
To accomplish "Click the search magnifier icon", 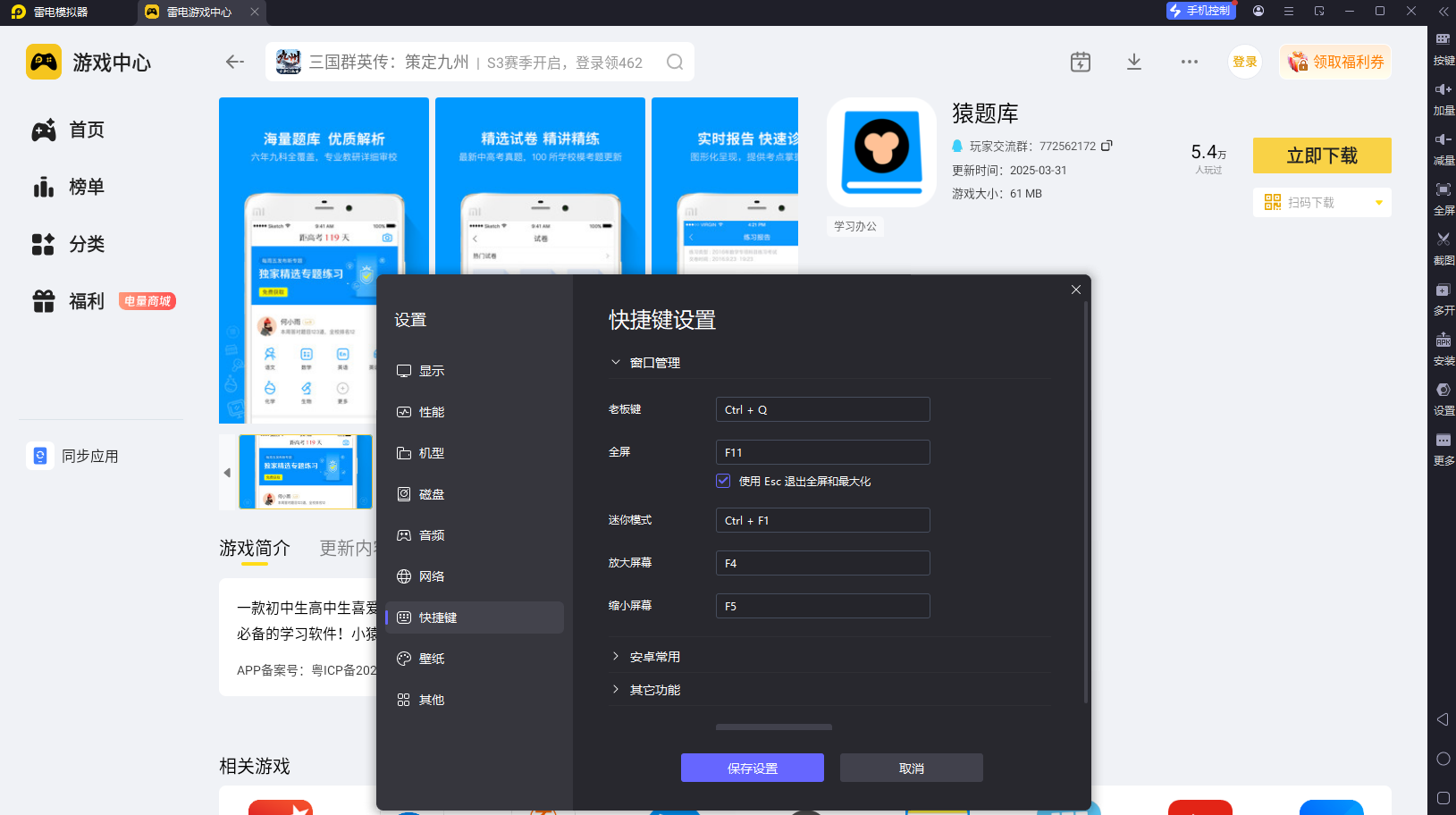I will coord(675,62).
